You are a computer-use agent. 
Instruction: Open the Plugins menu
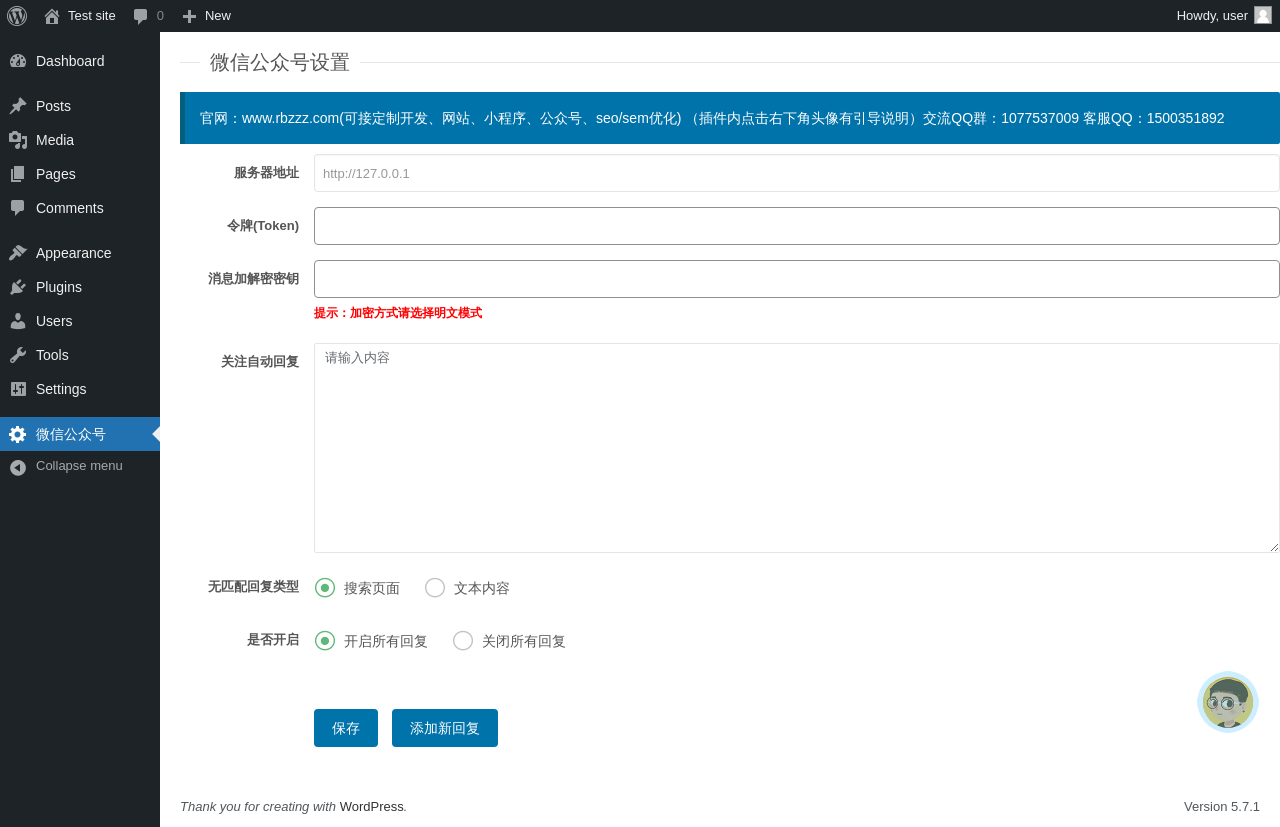[80, 287]
